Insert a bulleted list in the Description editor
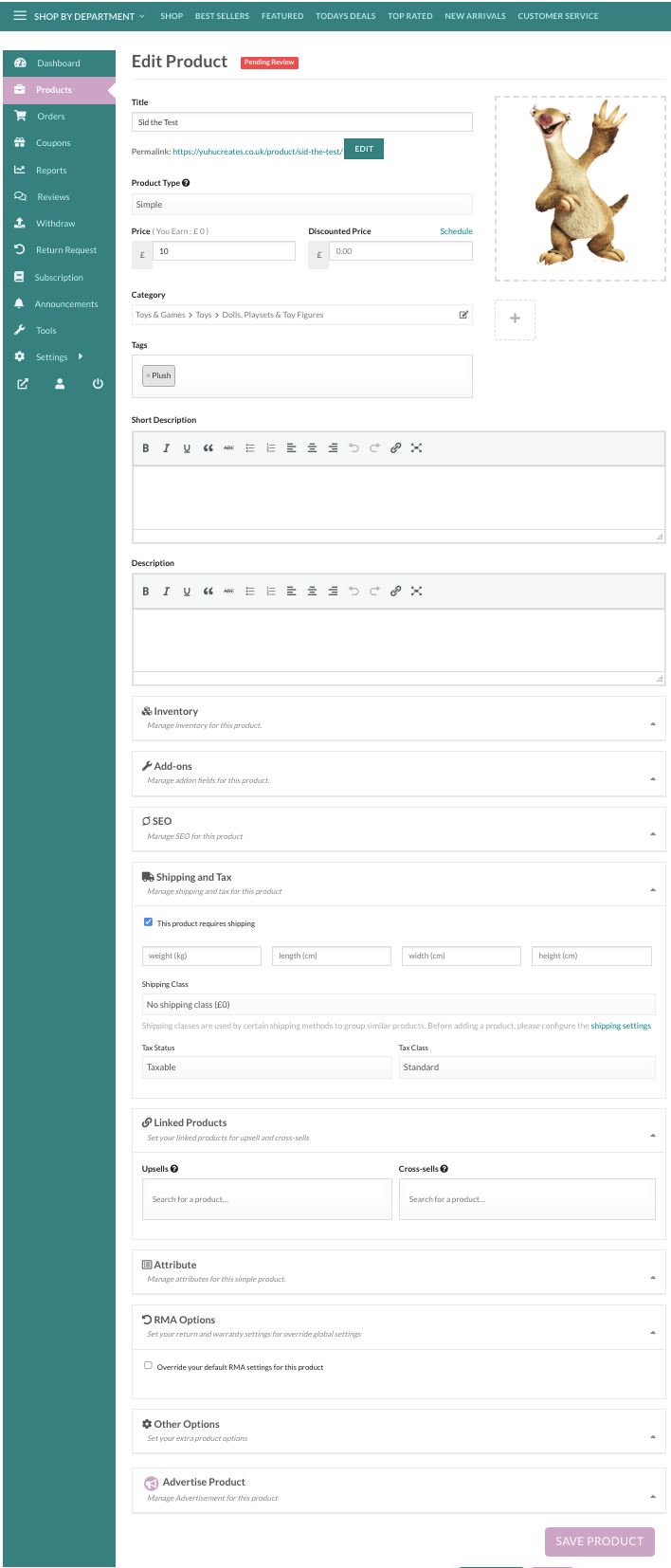 coord(250,591)
